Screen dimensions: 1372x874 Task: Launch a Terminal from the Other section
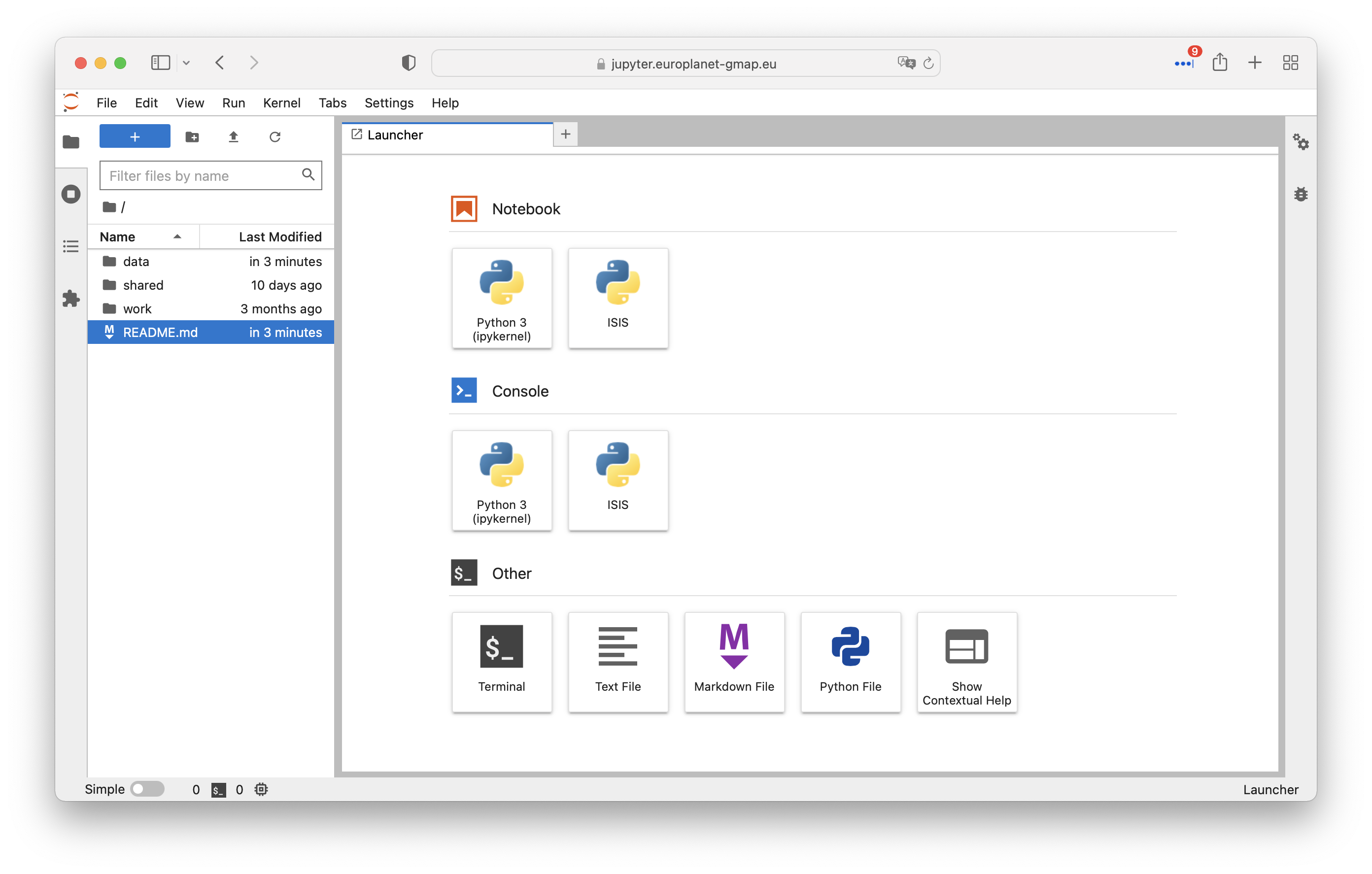point(501,662)
